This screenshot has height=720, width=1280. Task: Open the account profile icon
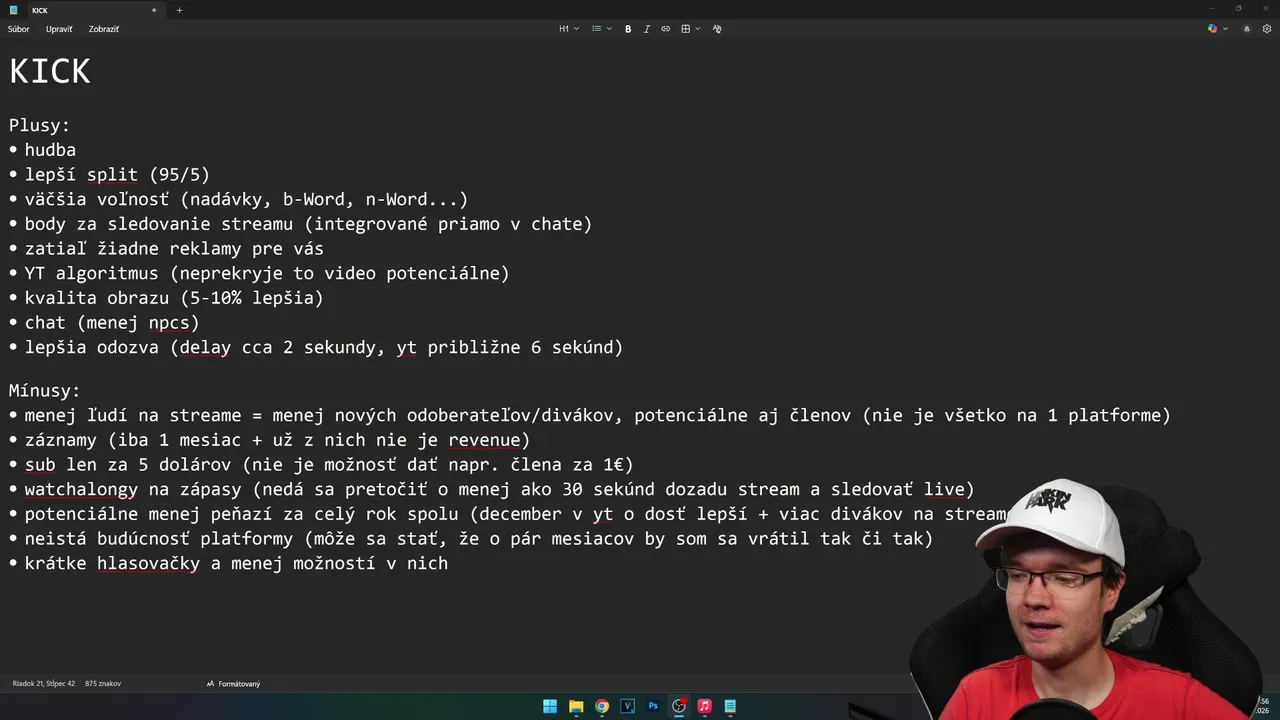pos(1246,29)
